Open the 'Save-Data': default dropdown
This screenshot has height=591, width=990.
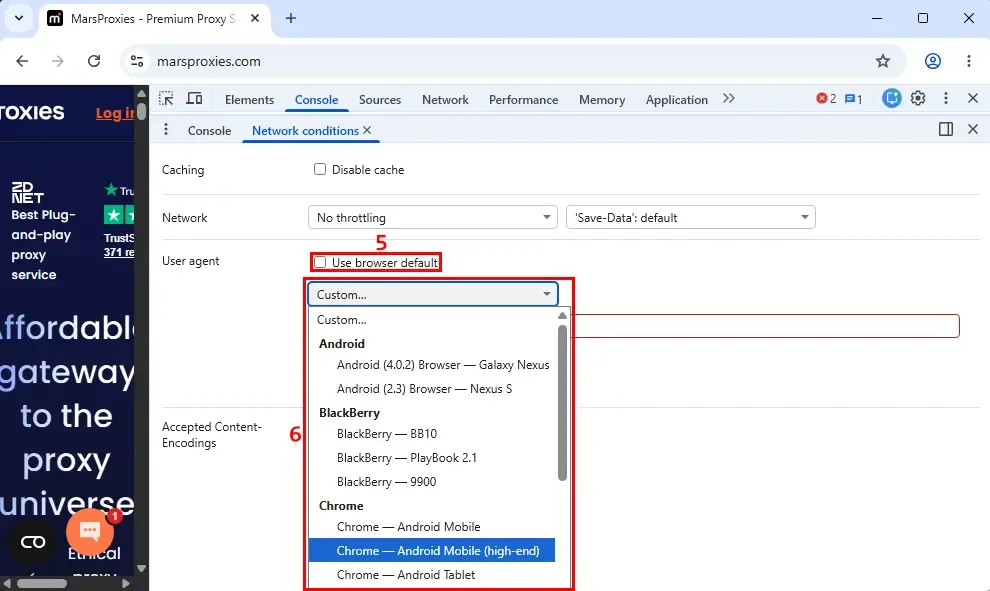(x=691, y=217)
